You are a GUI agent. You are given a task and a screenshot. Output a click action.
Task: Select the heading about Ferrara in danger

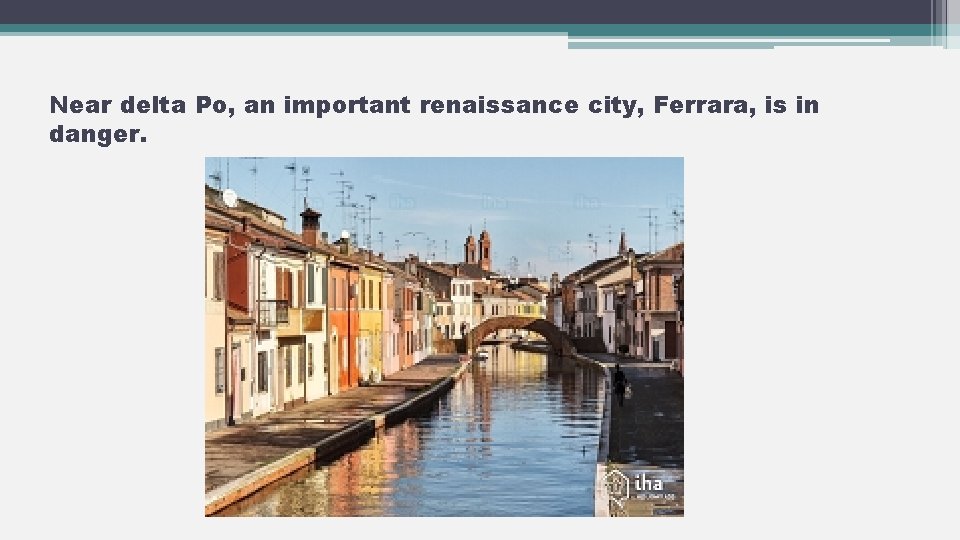[x=434, y=119]
